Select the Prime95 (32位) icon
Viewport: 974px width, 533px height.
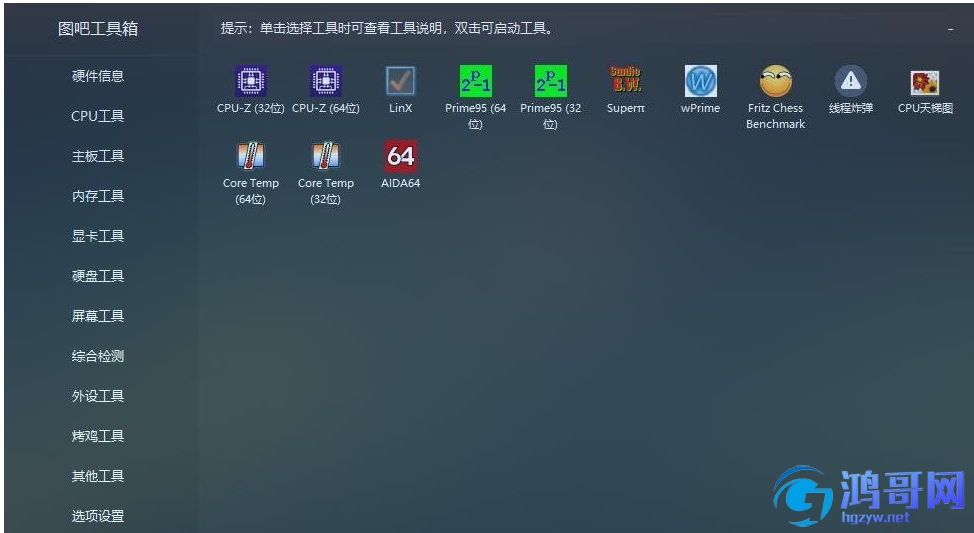point(550,81)
